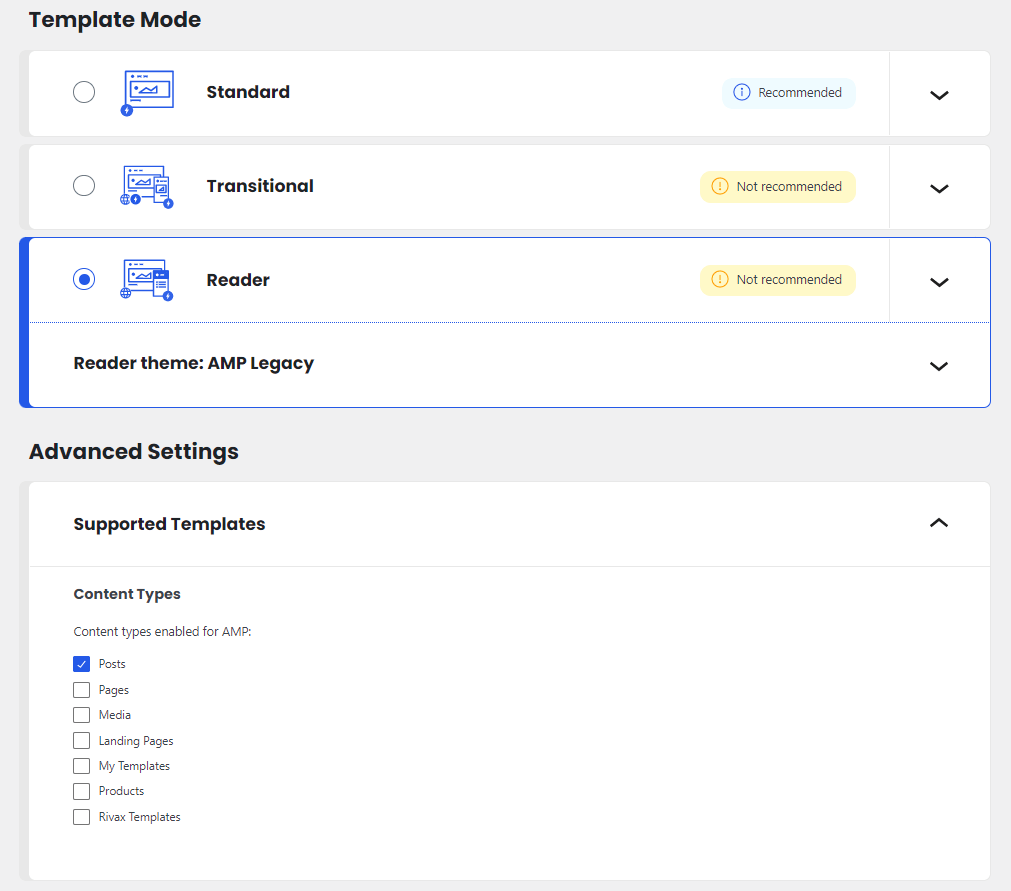Viewport: 1011px width, 891px height.
Task: Expand the Transitional mode details chevron
Action: (938, 188)
